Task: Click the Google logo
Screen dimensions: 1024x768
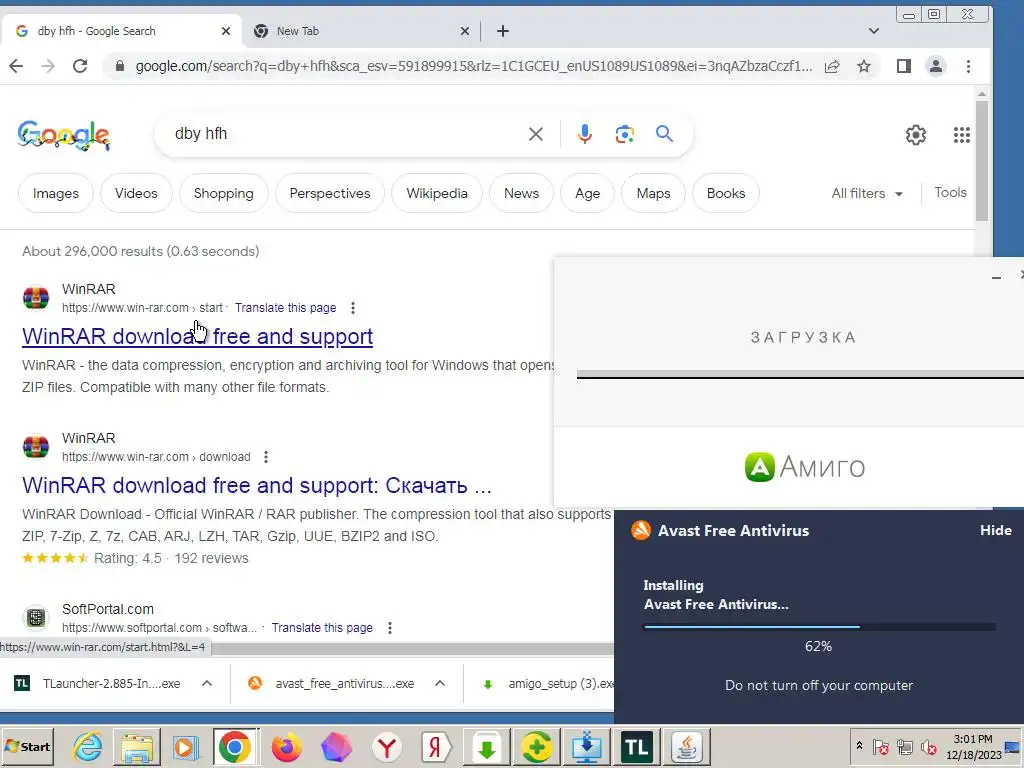Action: pos(63,135)
